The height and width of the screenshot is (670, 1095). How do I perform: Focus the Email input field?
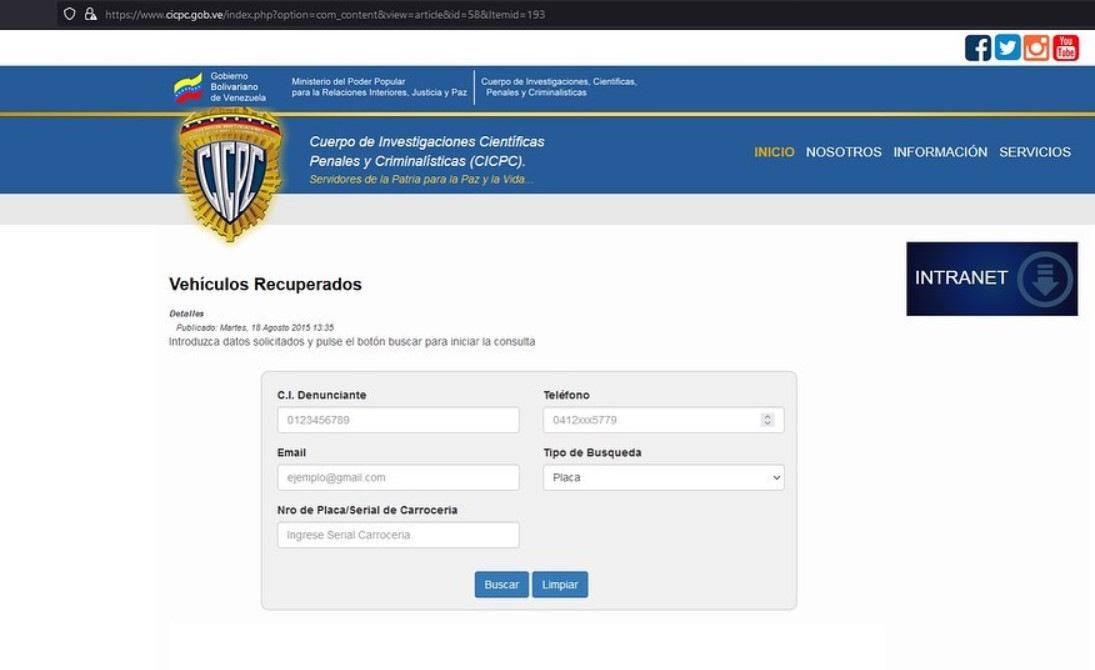point(398,477)
